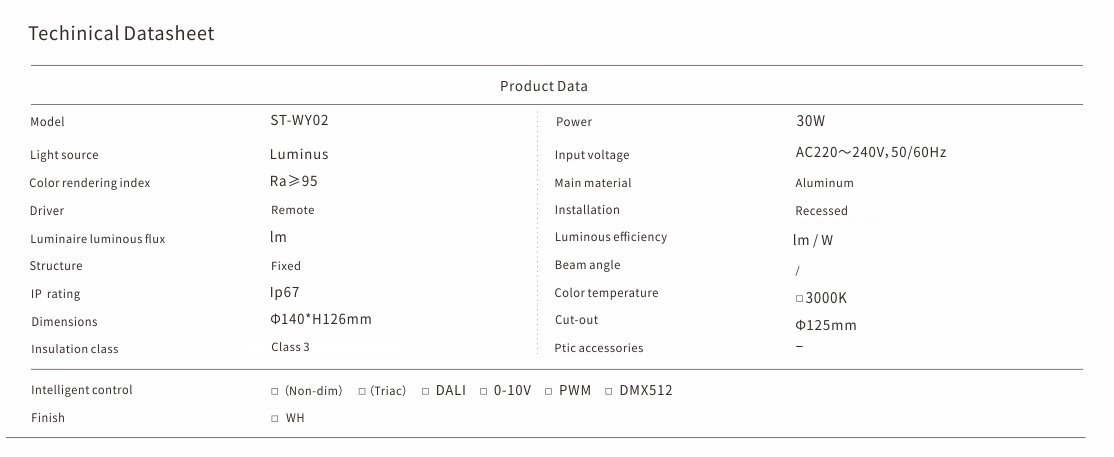The width and height of the screenshot is (1114, 457).
Task: Click the Intelligent control row label
Action: [x=81, y=390]
